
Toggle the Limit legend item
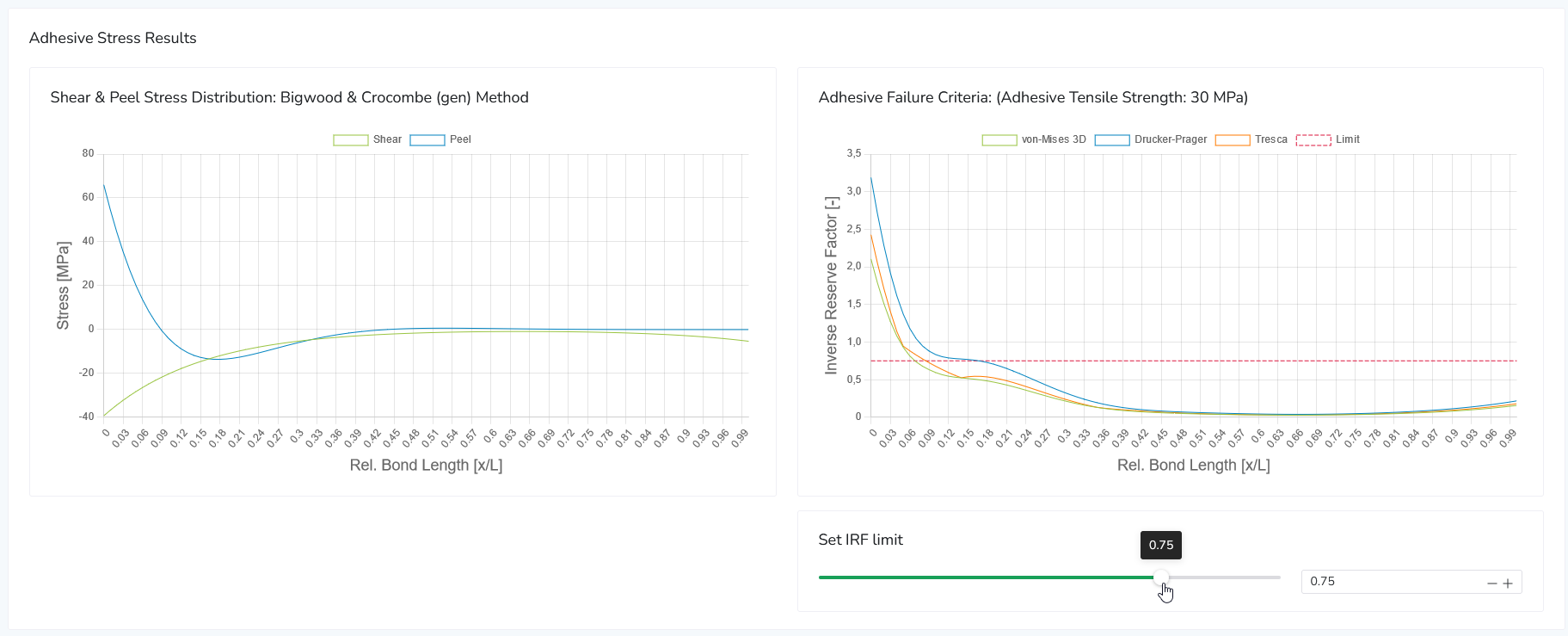click(1328, 139)
